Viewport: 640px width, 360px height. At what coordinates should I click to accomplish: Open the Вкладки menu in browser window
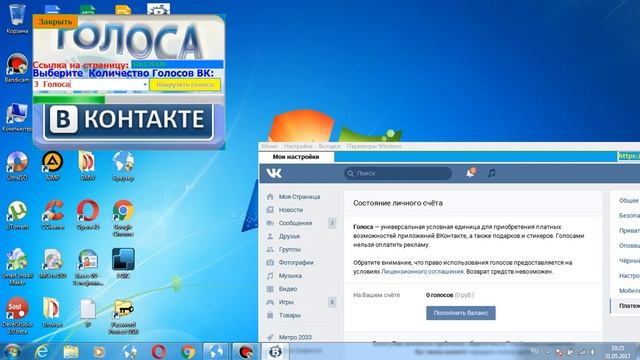tap(329, 146)
